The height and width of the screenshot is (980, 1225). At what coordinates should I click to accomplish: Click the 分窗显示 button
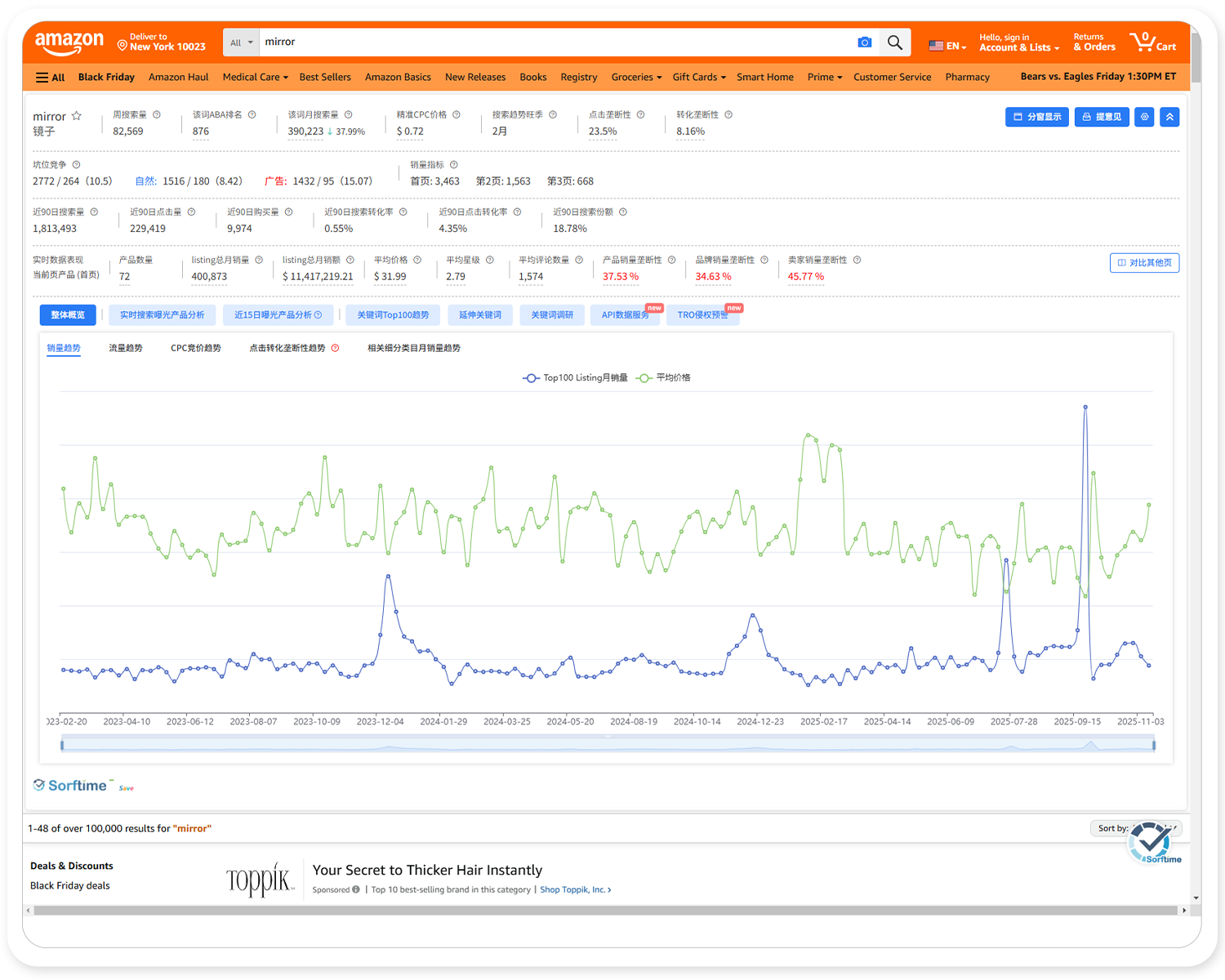[x=1036, y=117]
